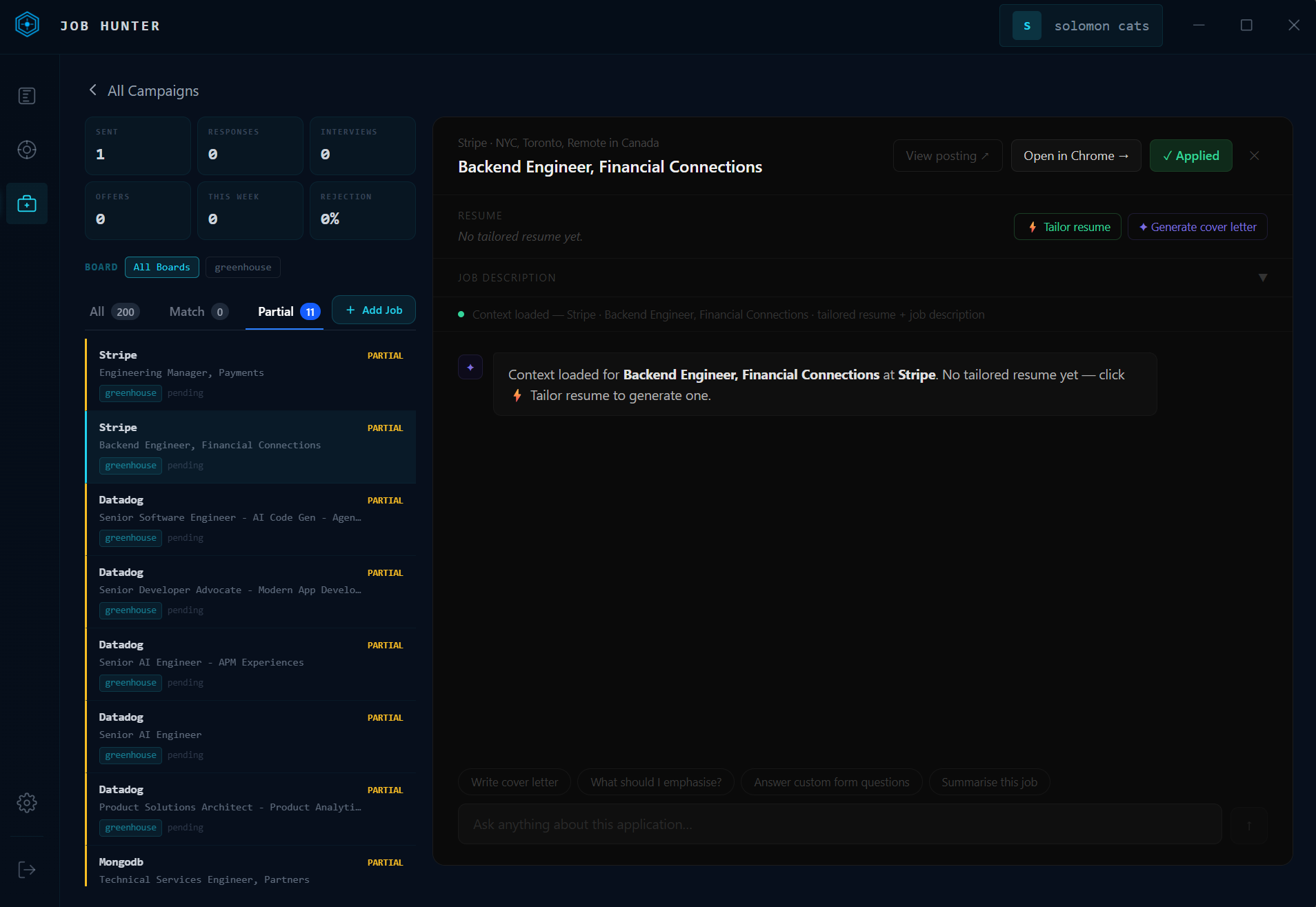Click greenhouse tag on Product Solutions Architect job
Viewport: 1316px width, 907px height.
pos(131,828)
